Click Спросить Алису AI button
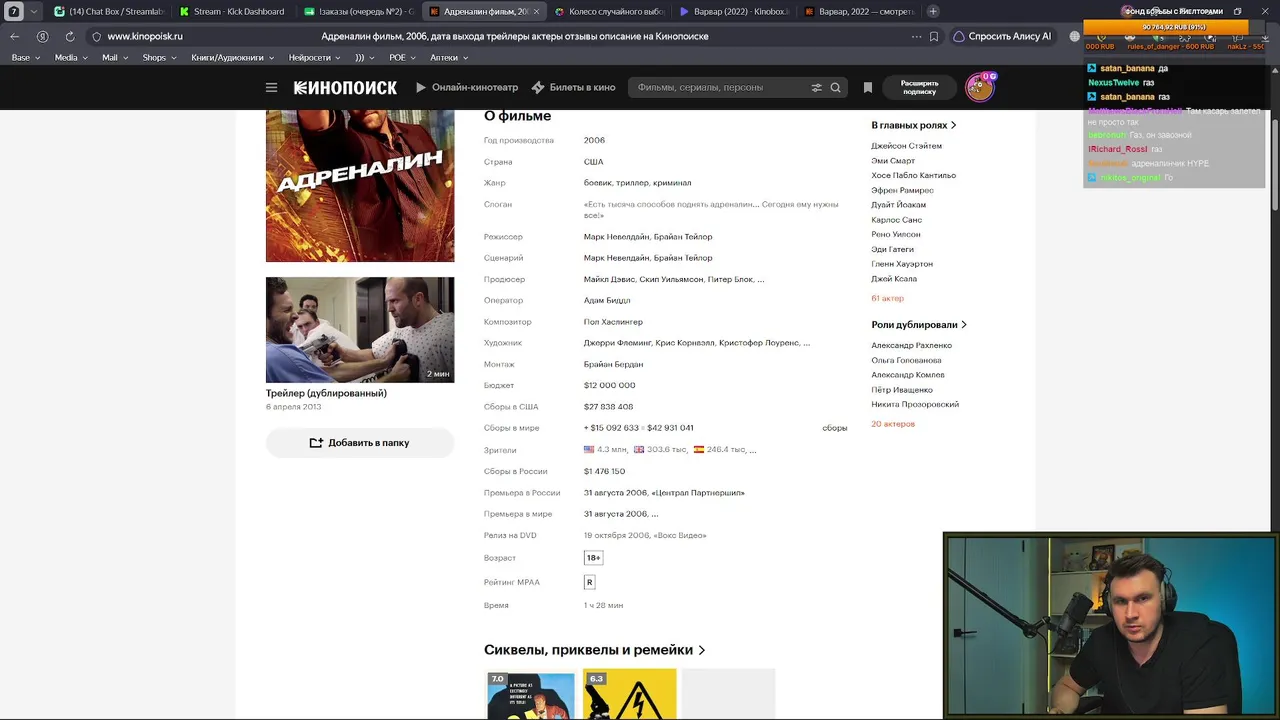Screen dimensions: 1280x720 (x=1002, y=36)
